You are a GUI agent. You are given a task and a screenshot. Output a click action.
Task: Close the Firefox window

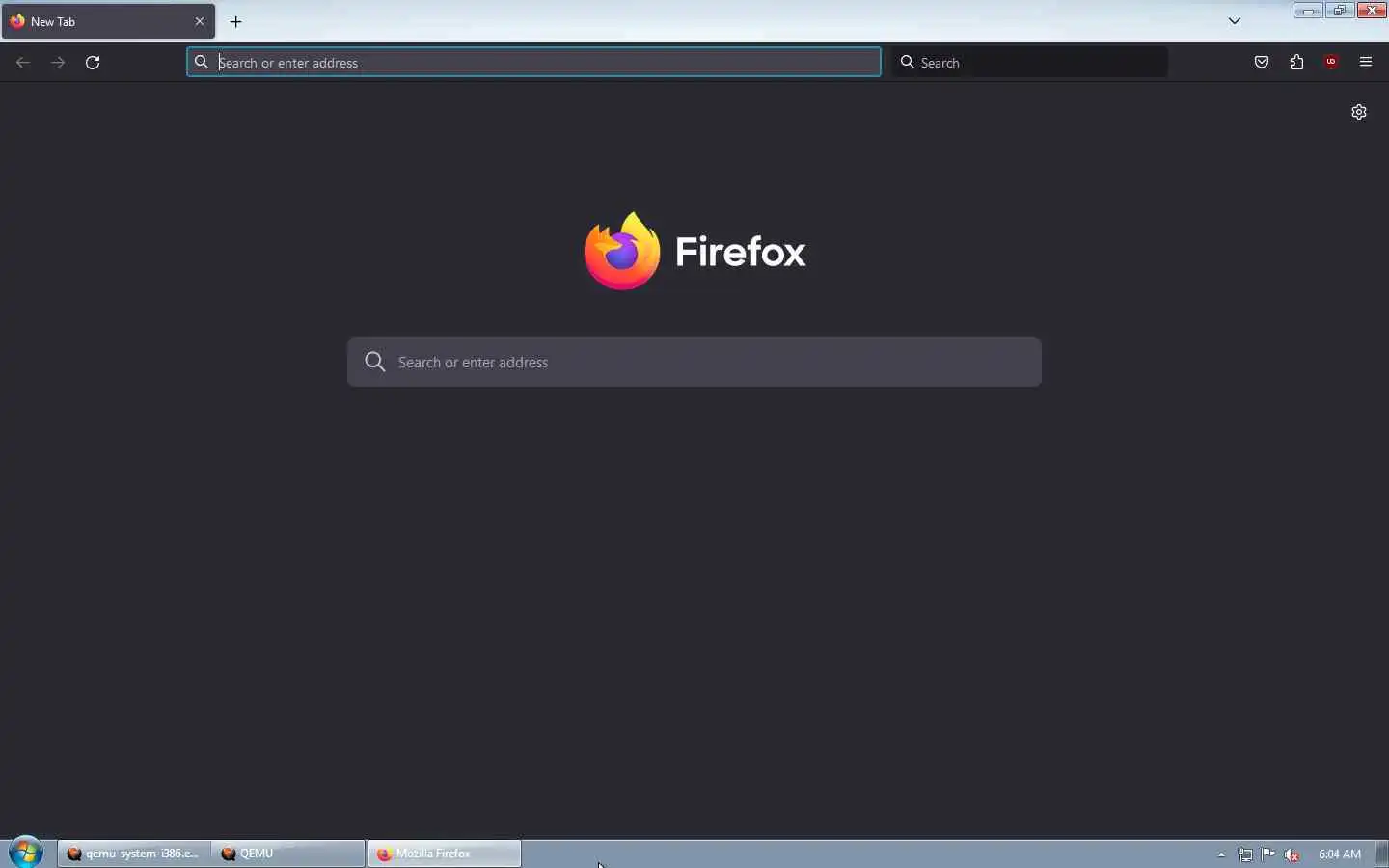point(1372,11)
